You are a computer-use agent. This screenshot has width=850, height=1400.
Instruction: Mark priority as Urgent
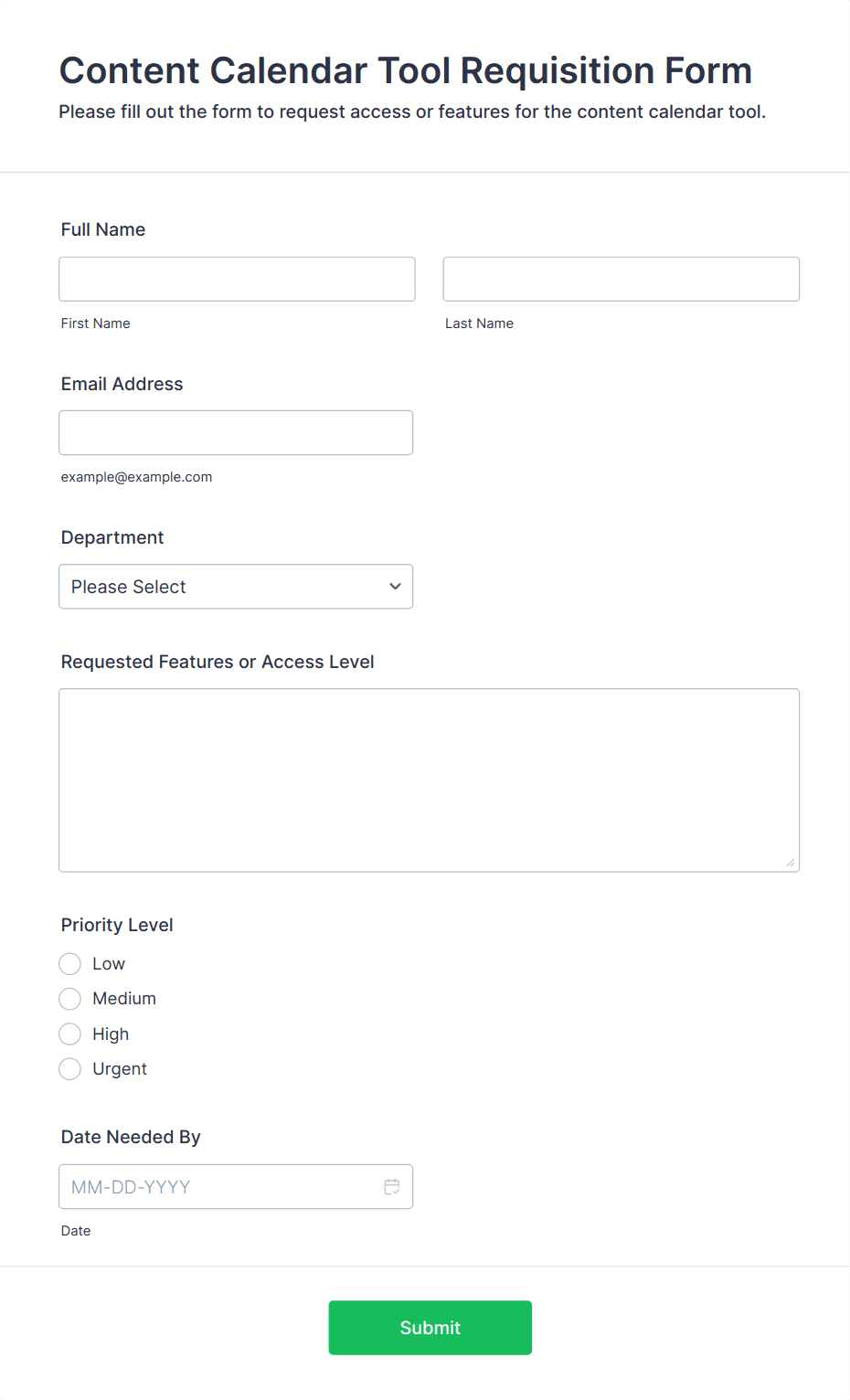[70, 1069]
